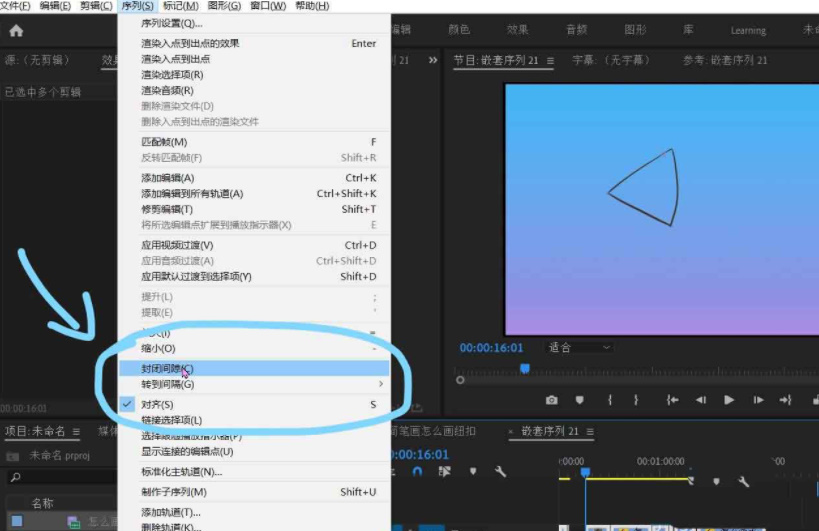Switch to 音频 workspace tab
Image resolution: width=819 pixels, height=531 pixels.
pos(577,30)
